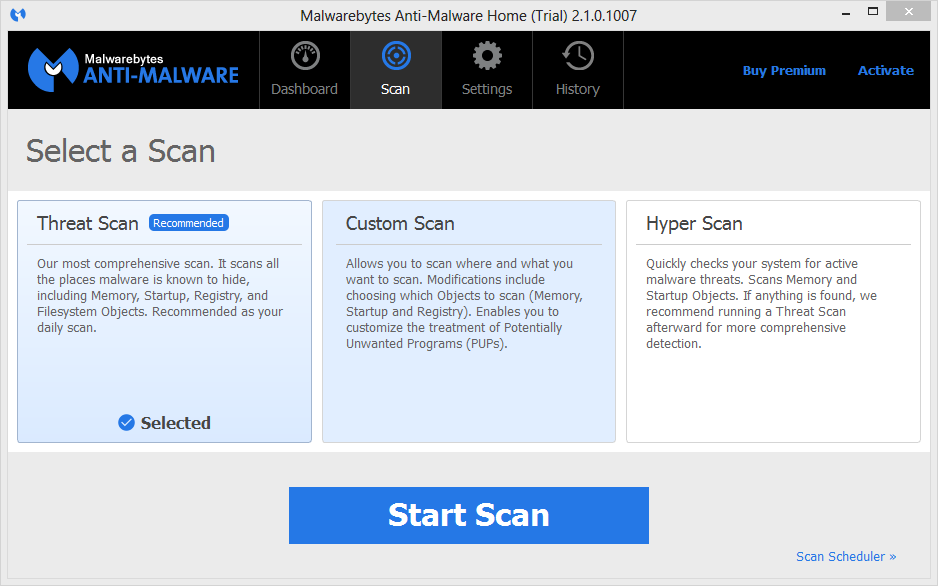938x586 pixels.
Task: Pick the Hyper Scan option
Action: (x=773, y=322)
